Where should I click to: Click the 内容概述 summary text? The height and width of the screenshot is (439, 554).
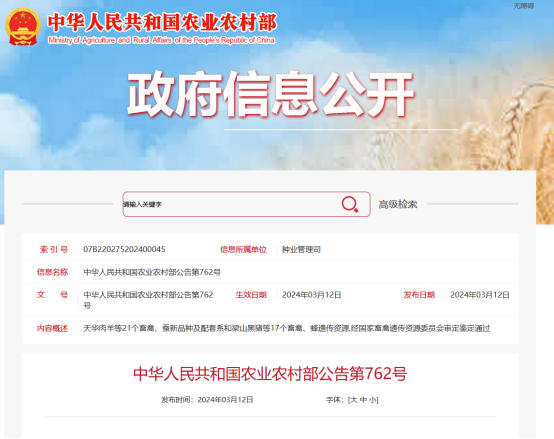287,328
